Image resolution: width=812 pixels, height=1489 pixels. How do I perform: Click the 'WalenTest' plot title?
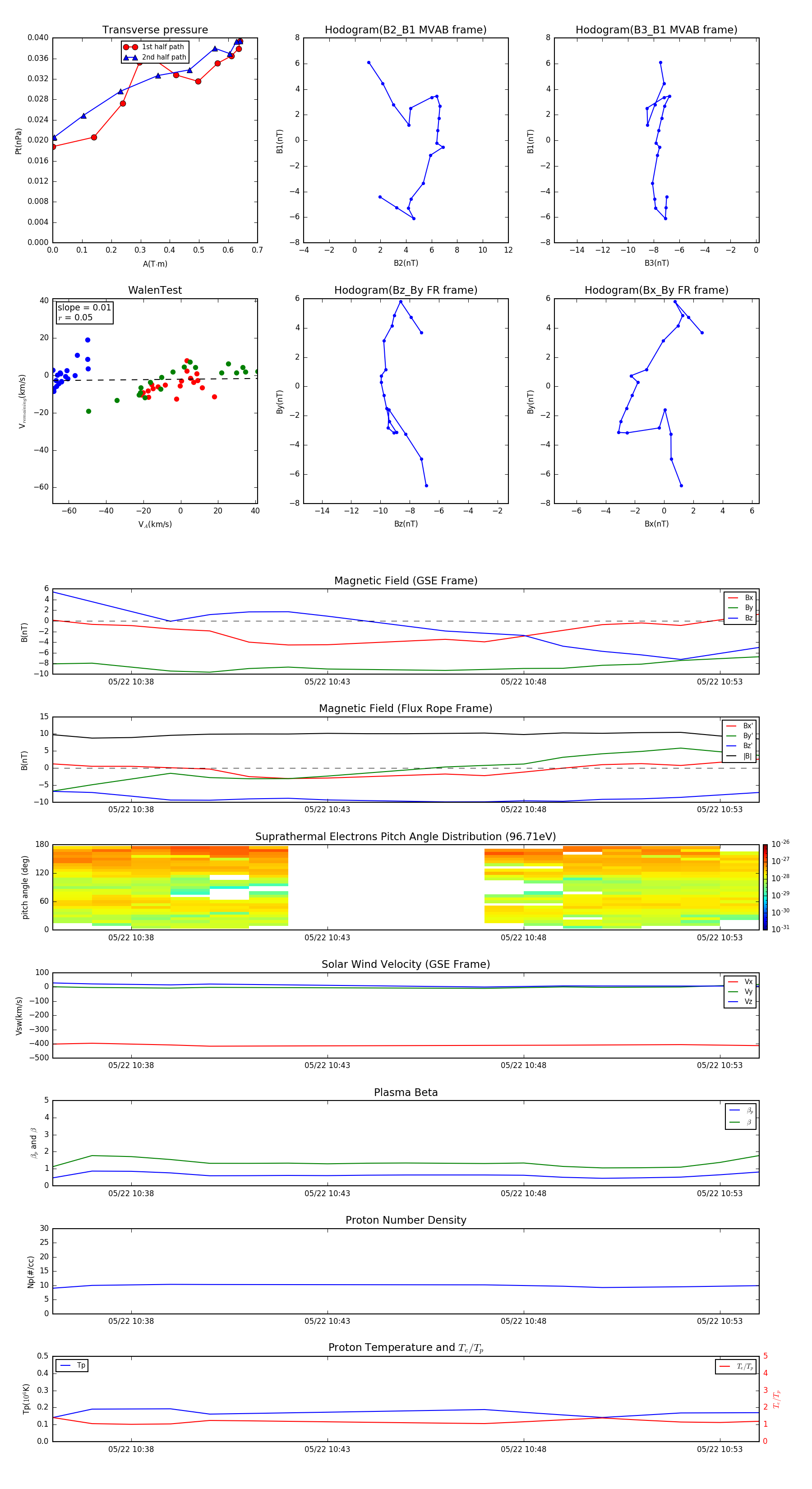[x=155, y=290]
